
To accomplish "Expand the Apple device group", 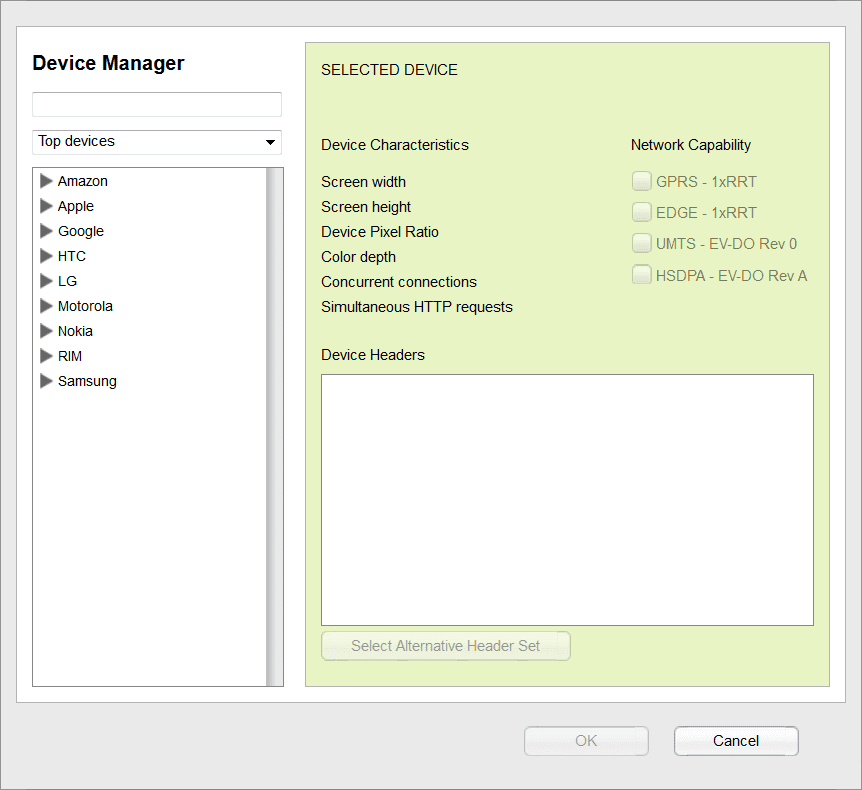I will click(46, 206).
